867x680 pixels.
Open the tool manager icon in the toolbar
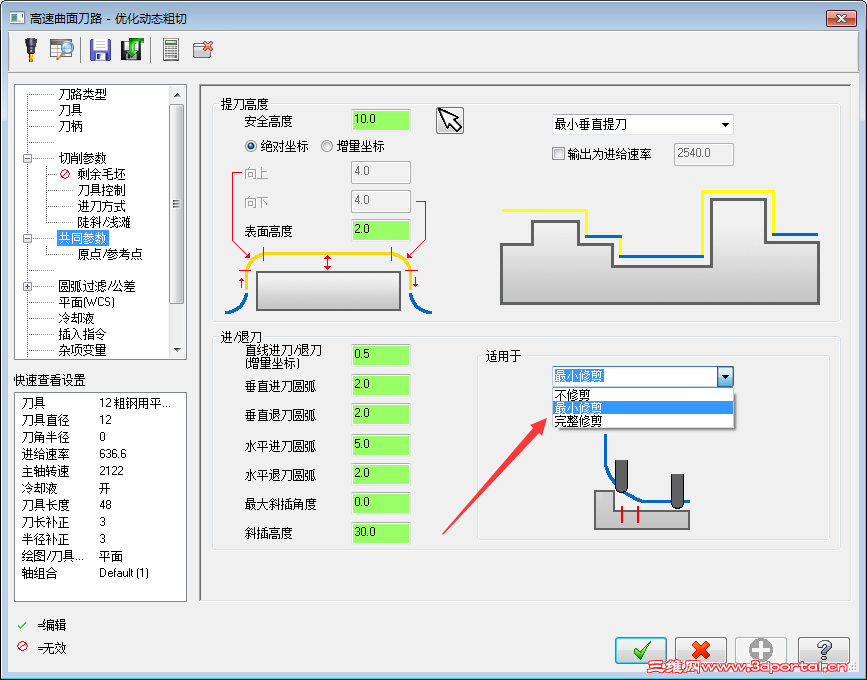click(x=31, y=49)
